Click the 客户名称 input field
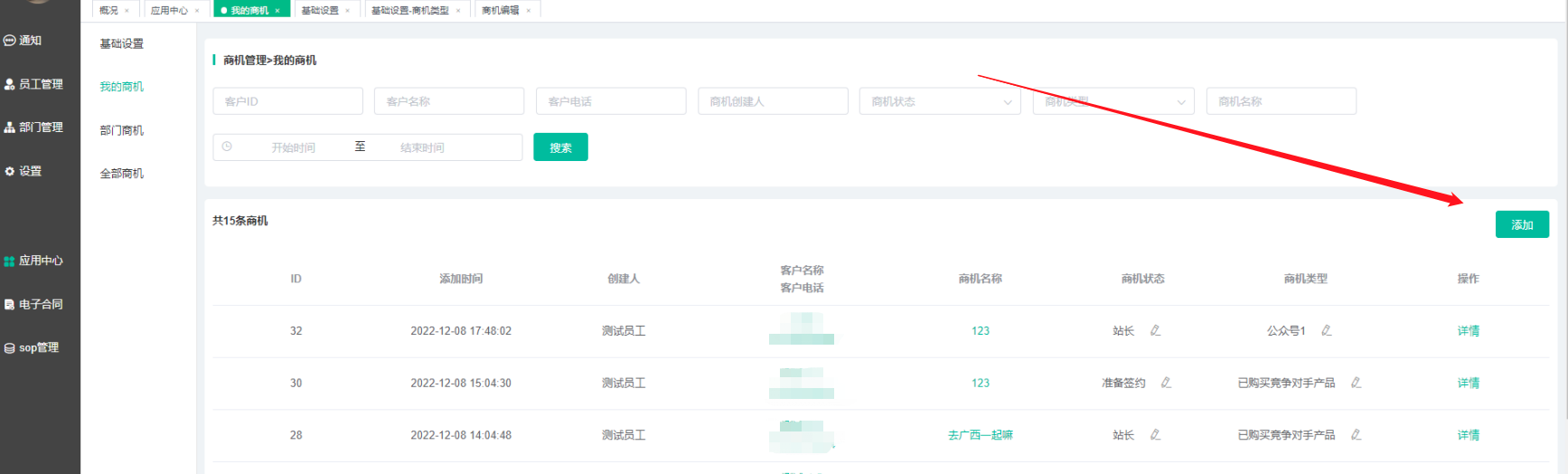 449,101
